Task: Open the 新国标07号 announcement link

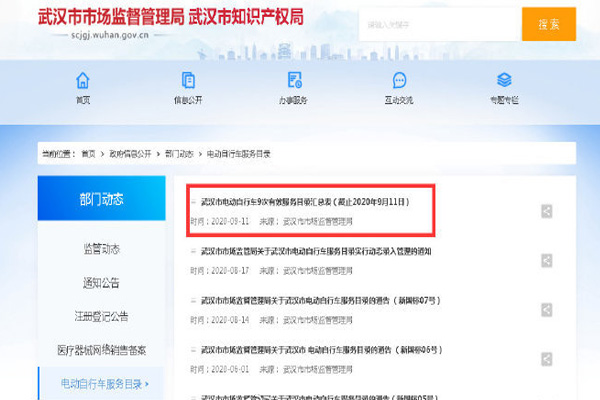Action: (321, 300)
